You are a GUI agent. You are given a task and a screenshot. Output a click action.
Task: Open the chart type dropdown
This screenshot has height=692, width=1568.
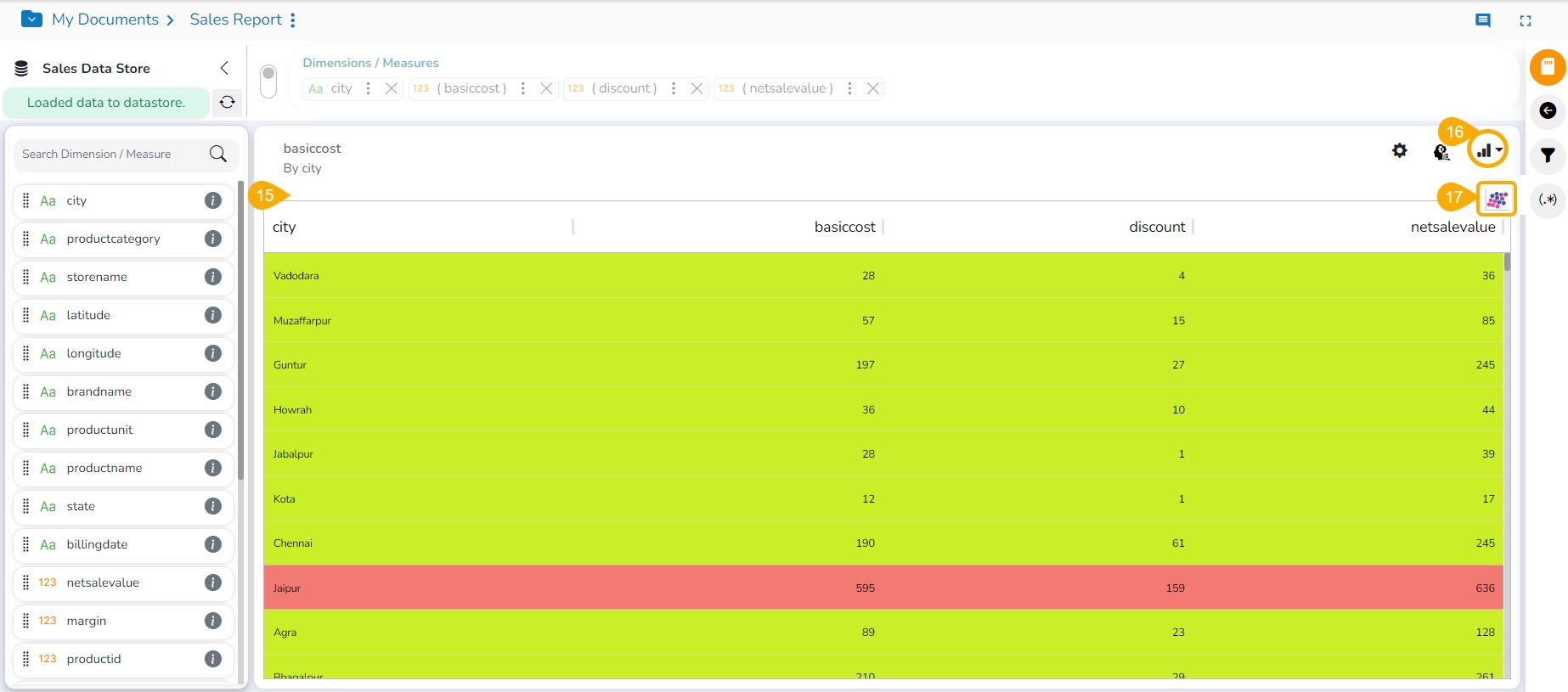tap(1489, 150)
